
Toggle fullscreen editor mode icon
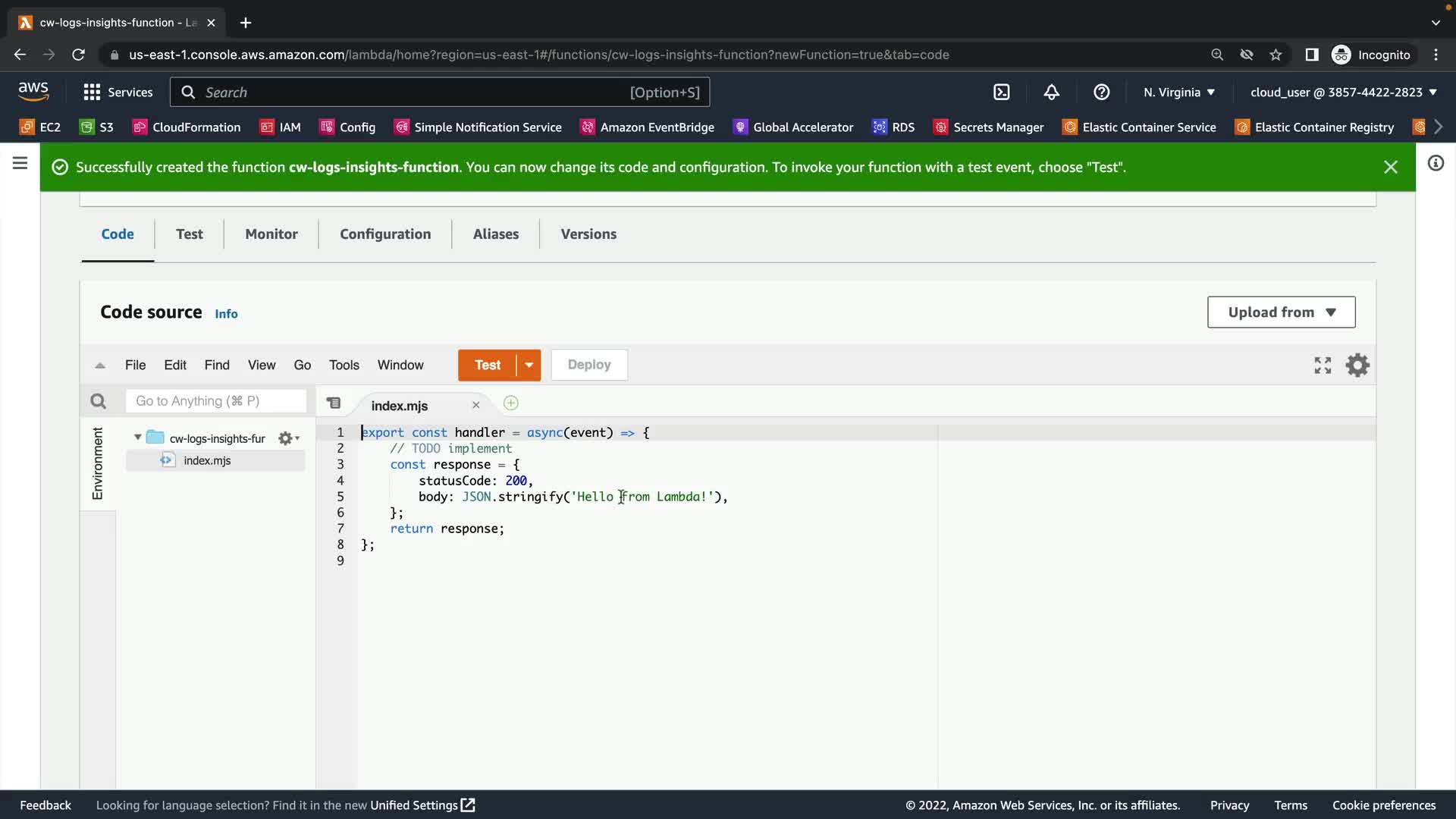click(1323, 366)
